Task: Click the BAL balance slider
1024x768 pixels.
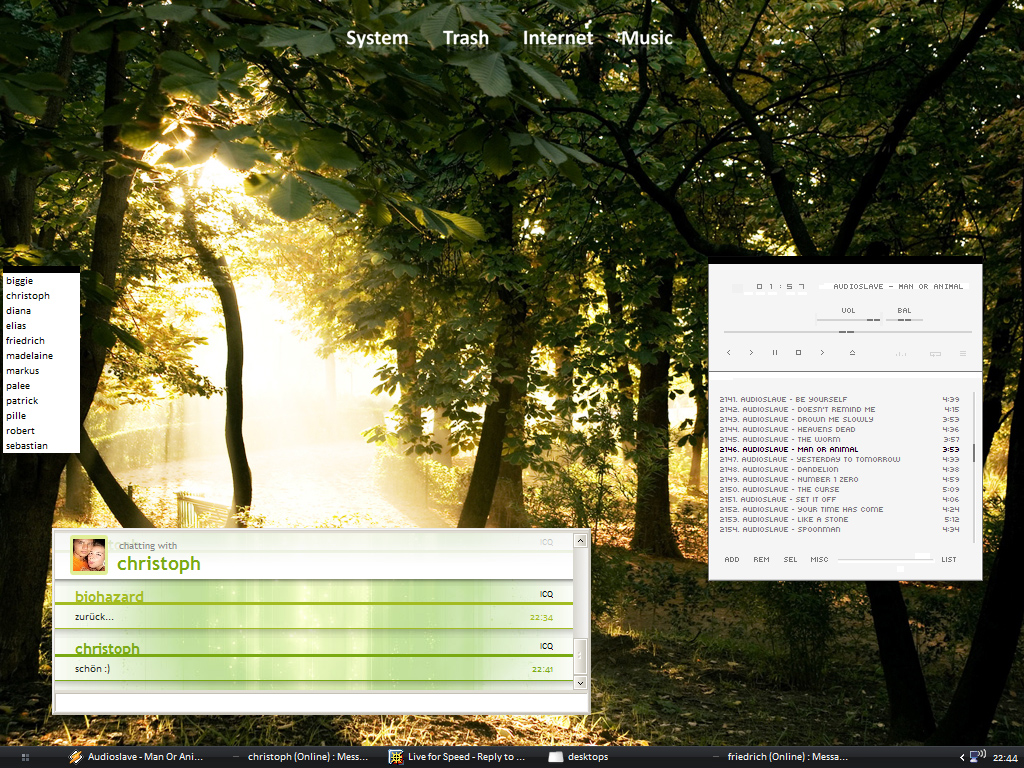Action: pyautogui.click(x=904, y=320)
